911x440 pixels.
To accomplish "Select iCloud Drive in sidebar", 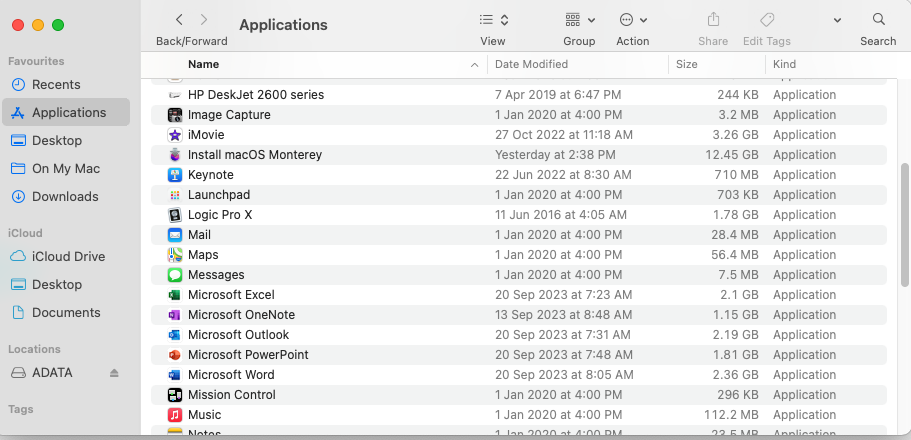I will click(68, 257).
